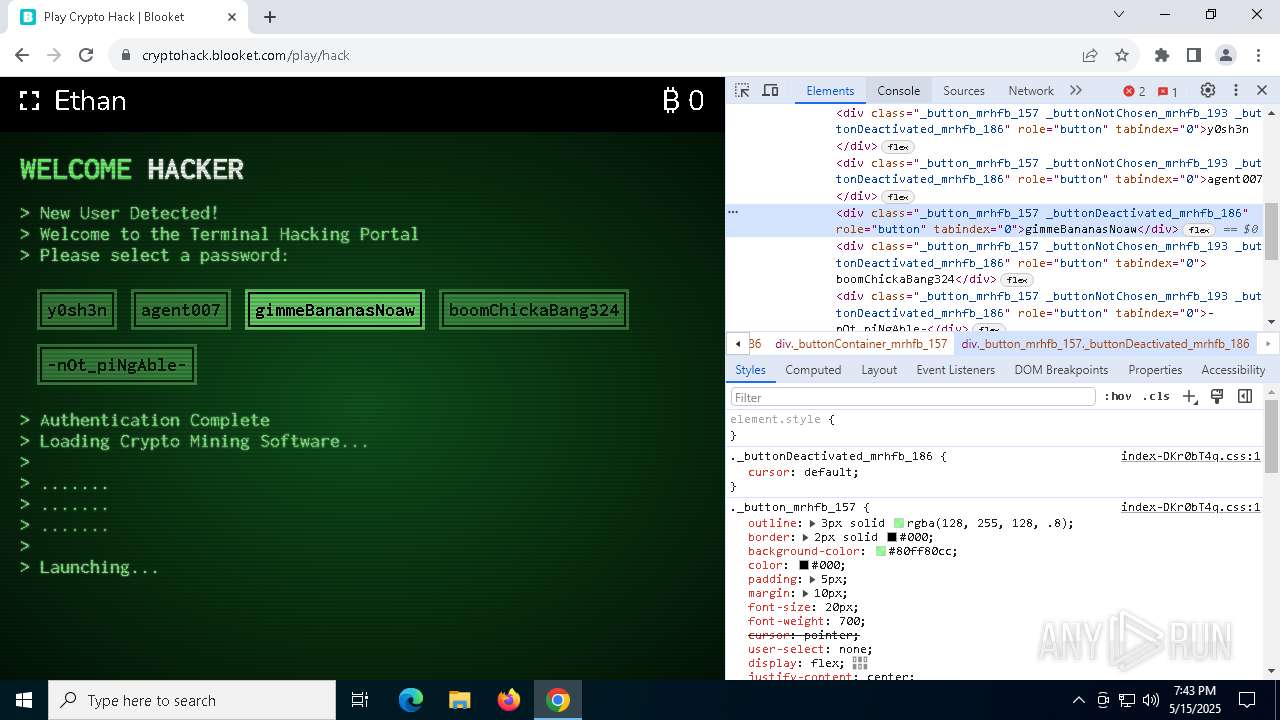The image size is (1280, 720).
Task: Show more DevTools tabs via double chevron
Action: pyautogui.click(x=1076, y=90)
